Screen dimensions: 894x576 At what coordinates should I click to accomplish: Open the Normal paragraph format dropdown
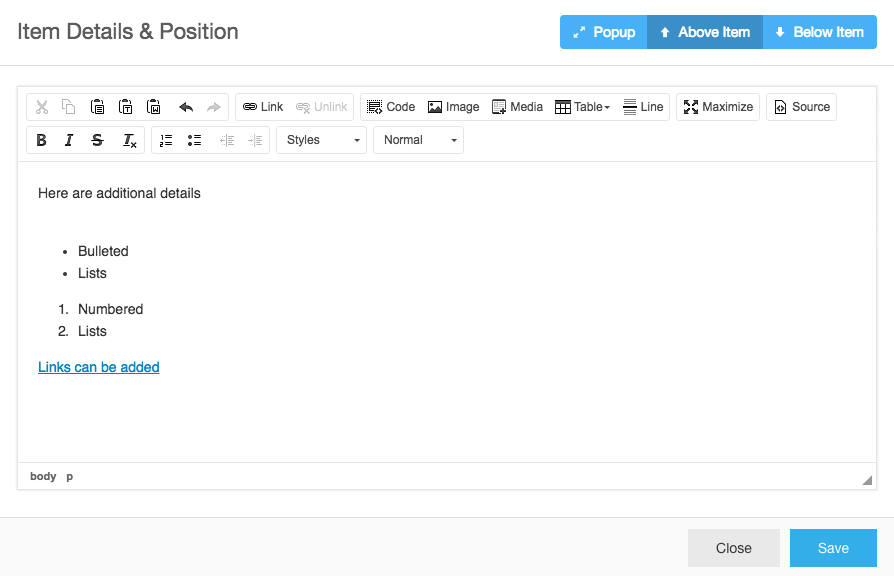point(418,140)
